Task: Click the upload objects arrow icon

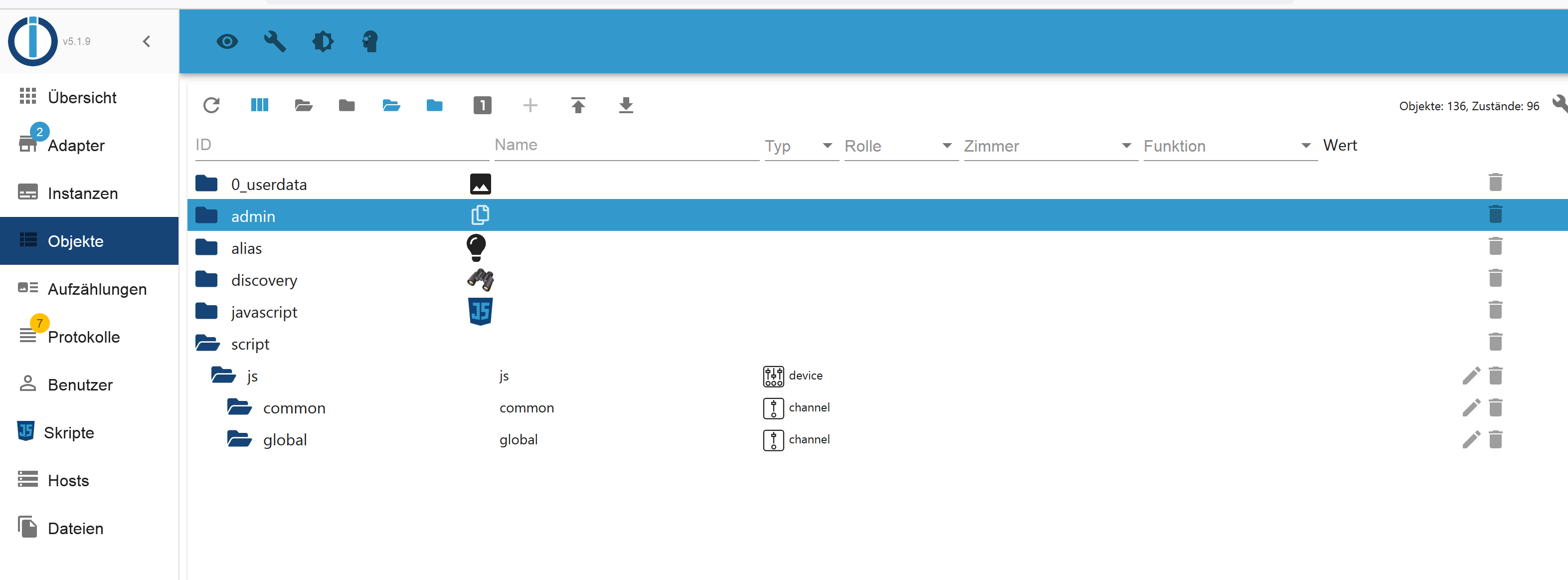Action: (578, 105)
